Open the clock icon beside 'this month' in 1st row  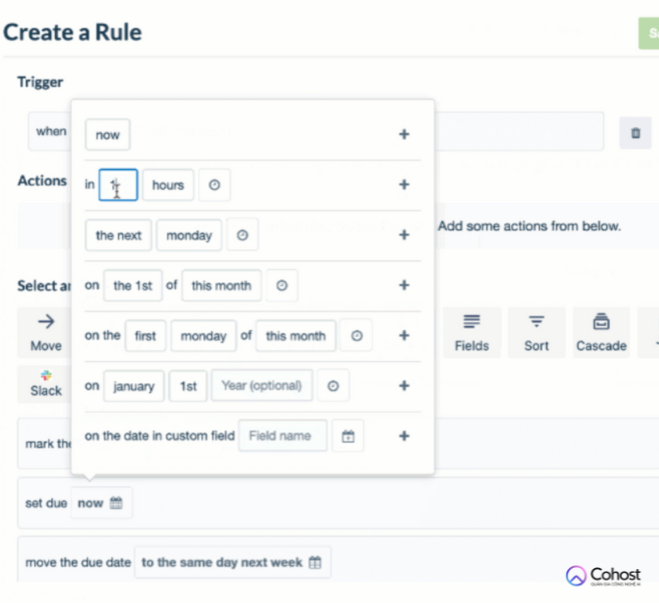pos(282,286)
